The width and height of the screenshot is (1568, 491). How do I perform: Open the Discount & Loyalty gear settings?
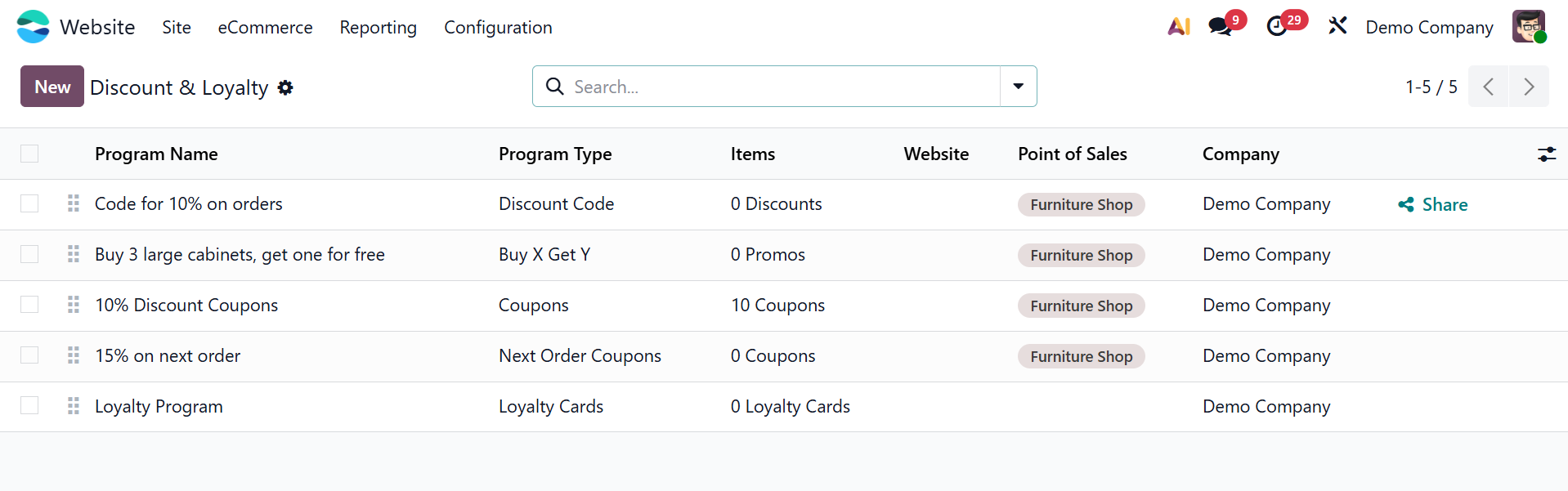pyautogui.click(x=285, y=87)
